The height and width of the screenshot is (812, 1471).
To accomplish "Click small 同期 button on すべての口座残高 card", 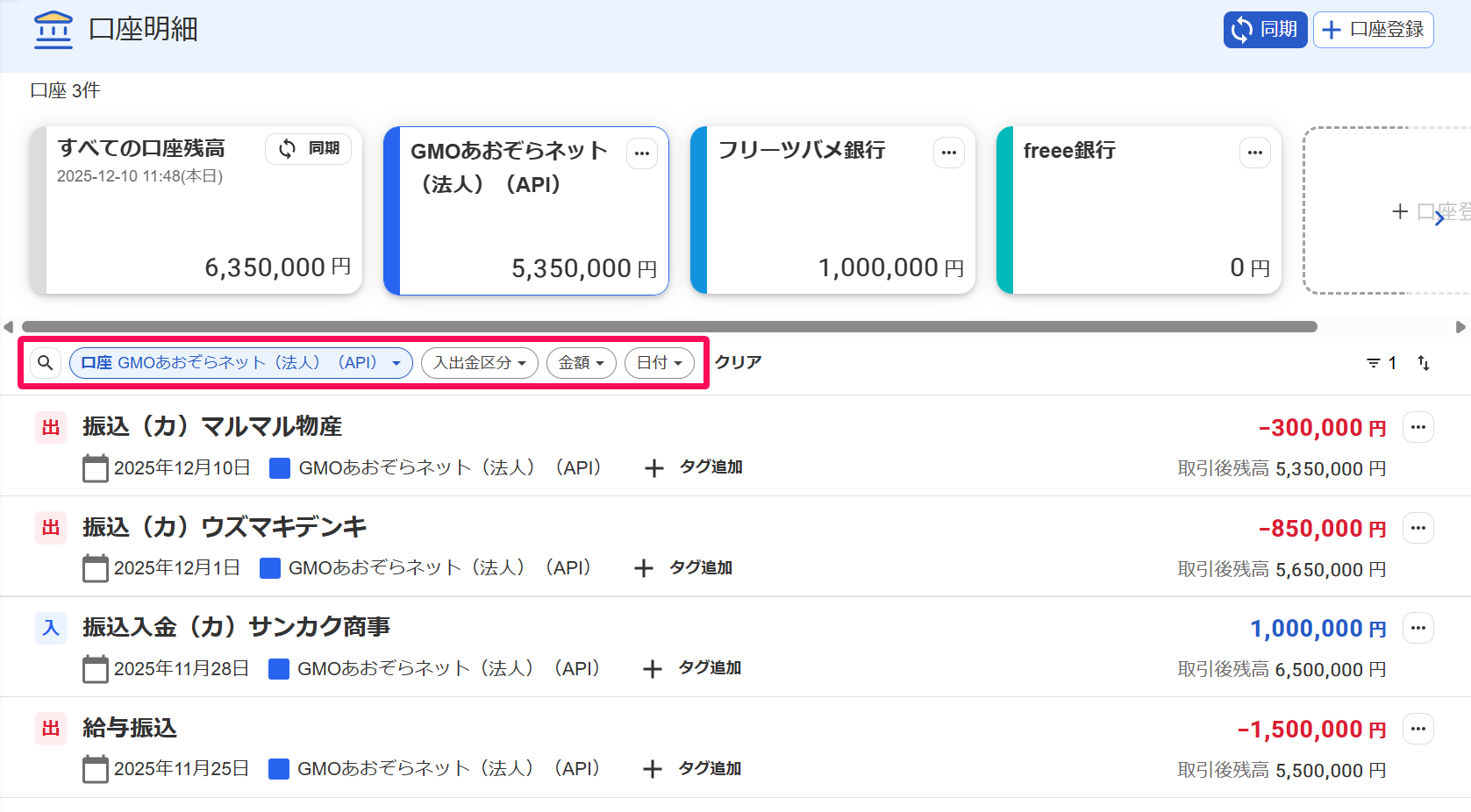I will 309,149.
